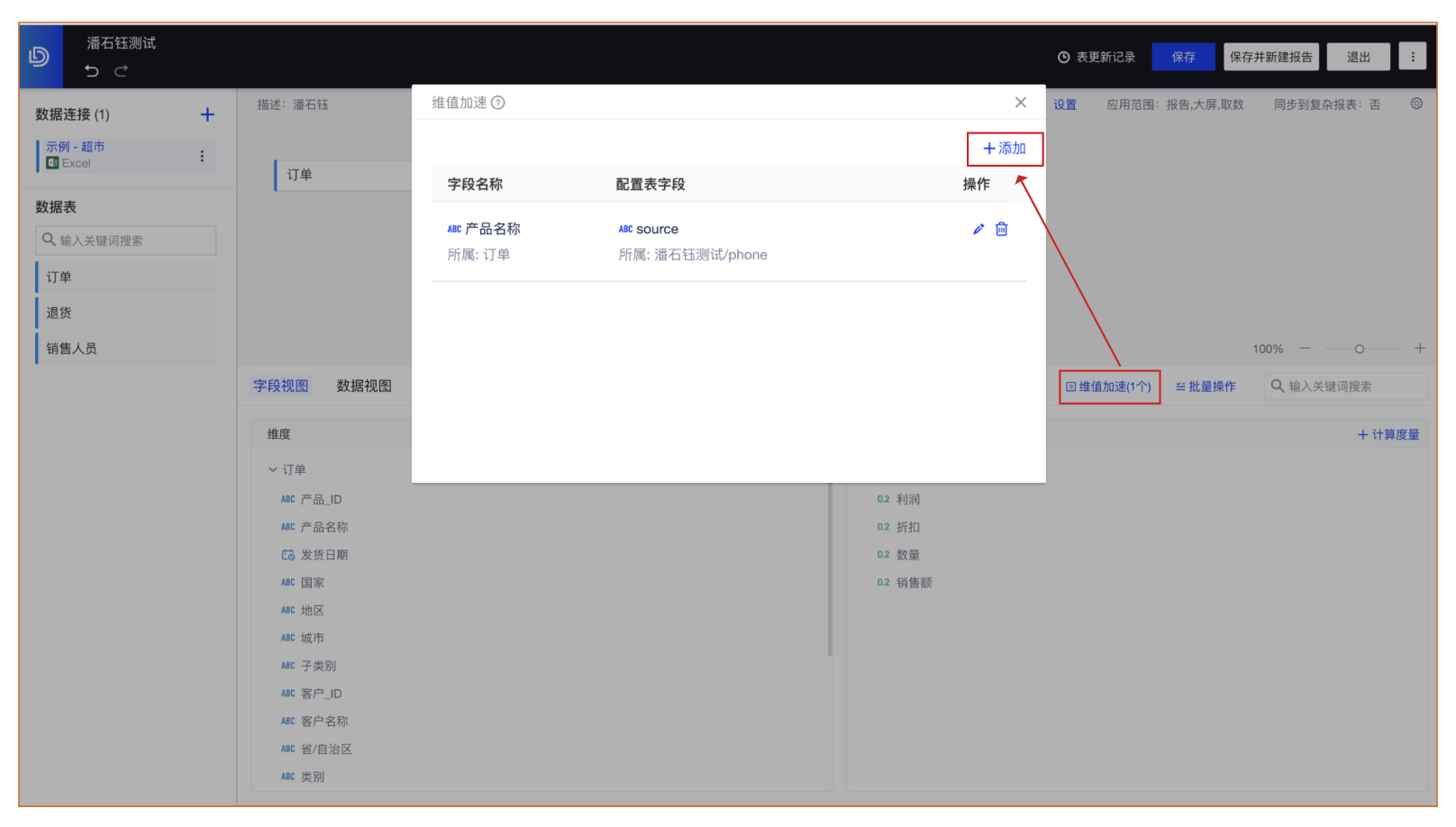Screen dimensions: 1456x827
Task: Click the 添加 button in the dialog
Action: (1005, 149)
